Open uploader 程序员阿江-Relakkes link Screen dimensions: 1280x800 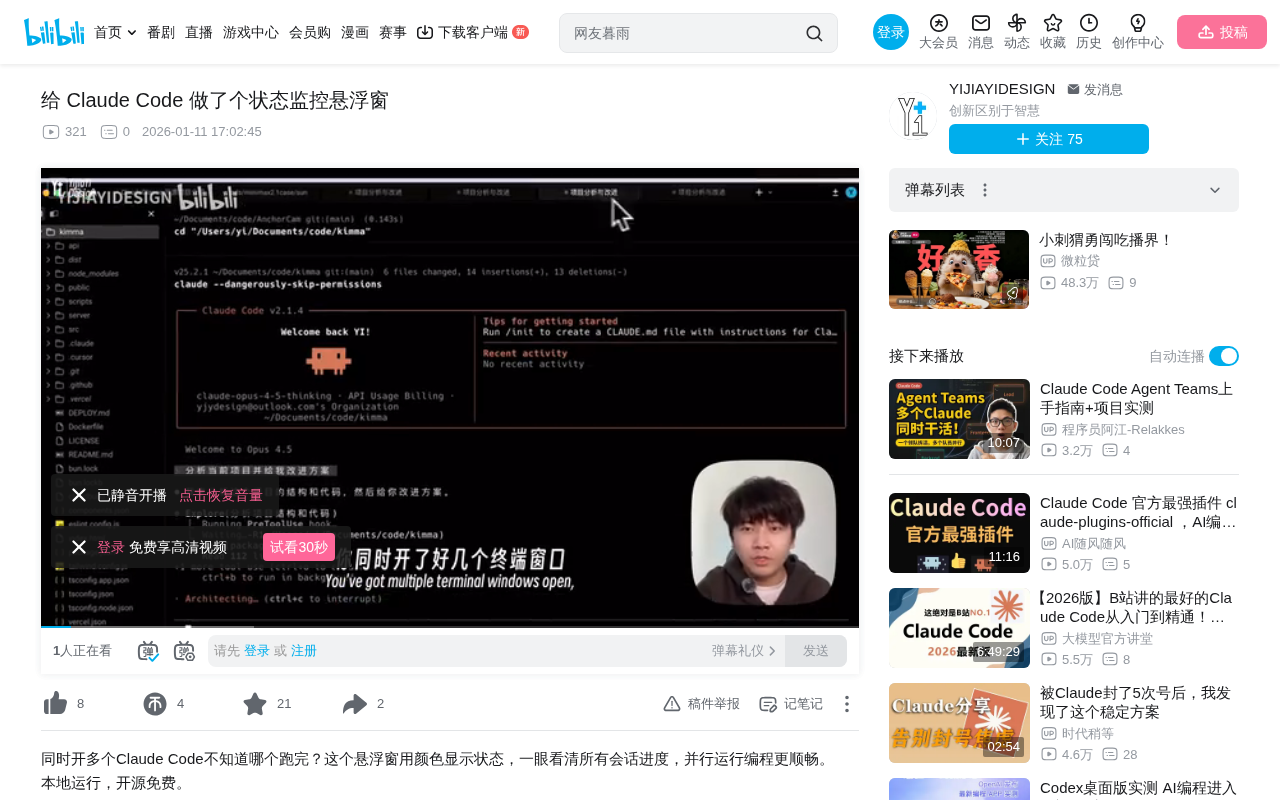click(1123, 429)
